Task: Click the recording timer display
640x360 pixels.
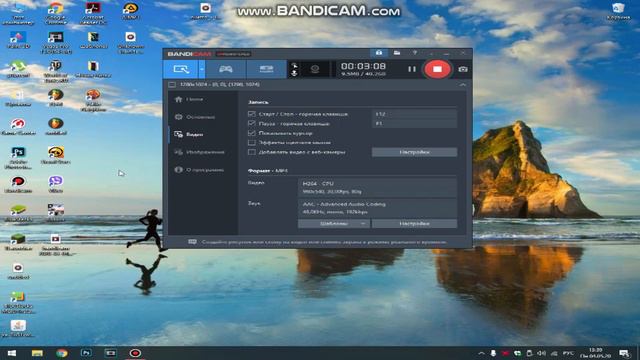Action: tap(363, 66)
